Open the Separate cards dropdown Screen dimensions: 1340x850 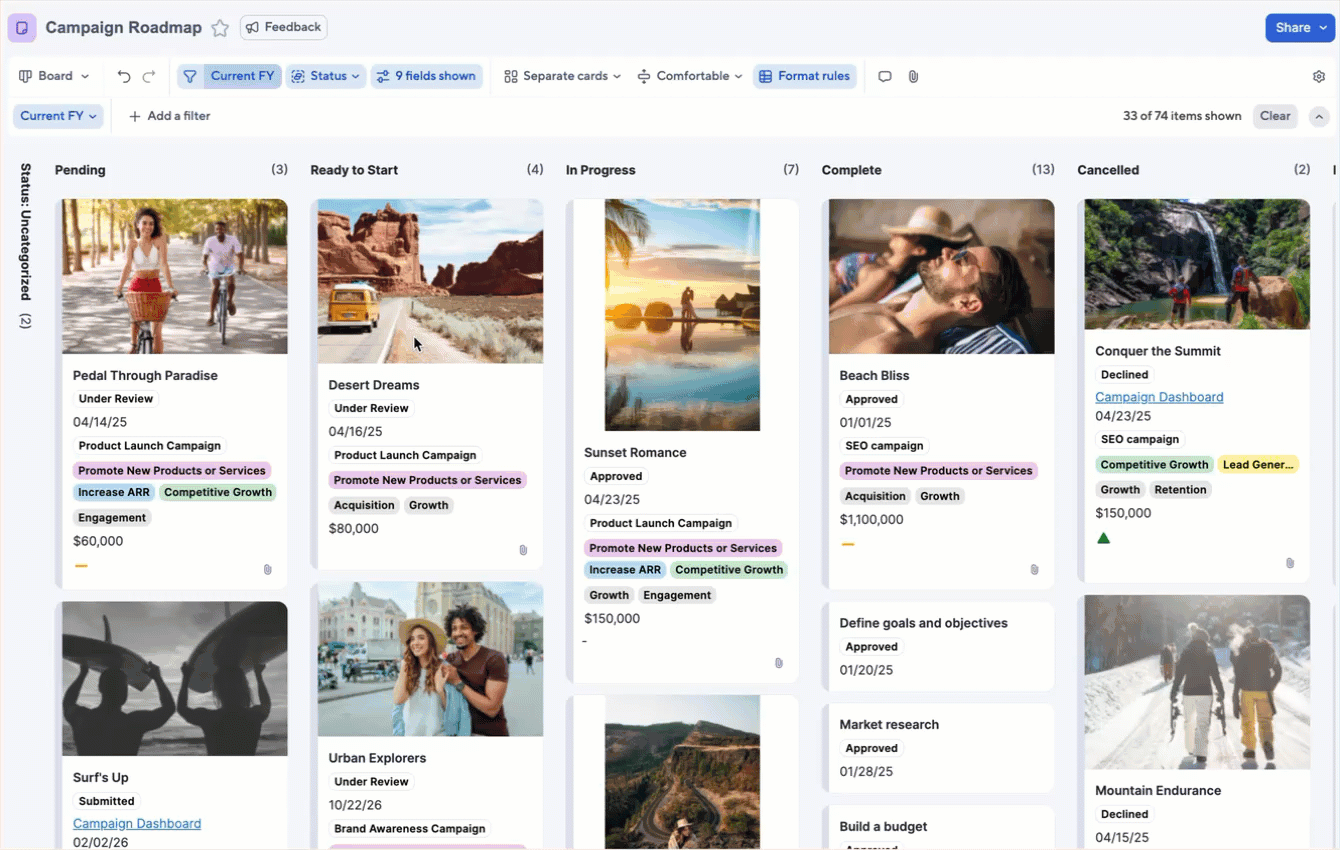tap(562, 76)
